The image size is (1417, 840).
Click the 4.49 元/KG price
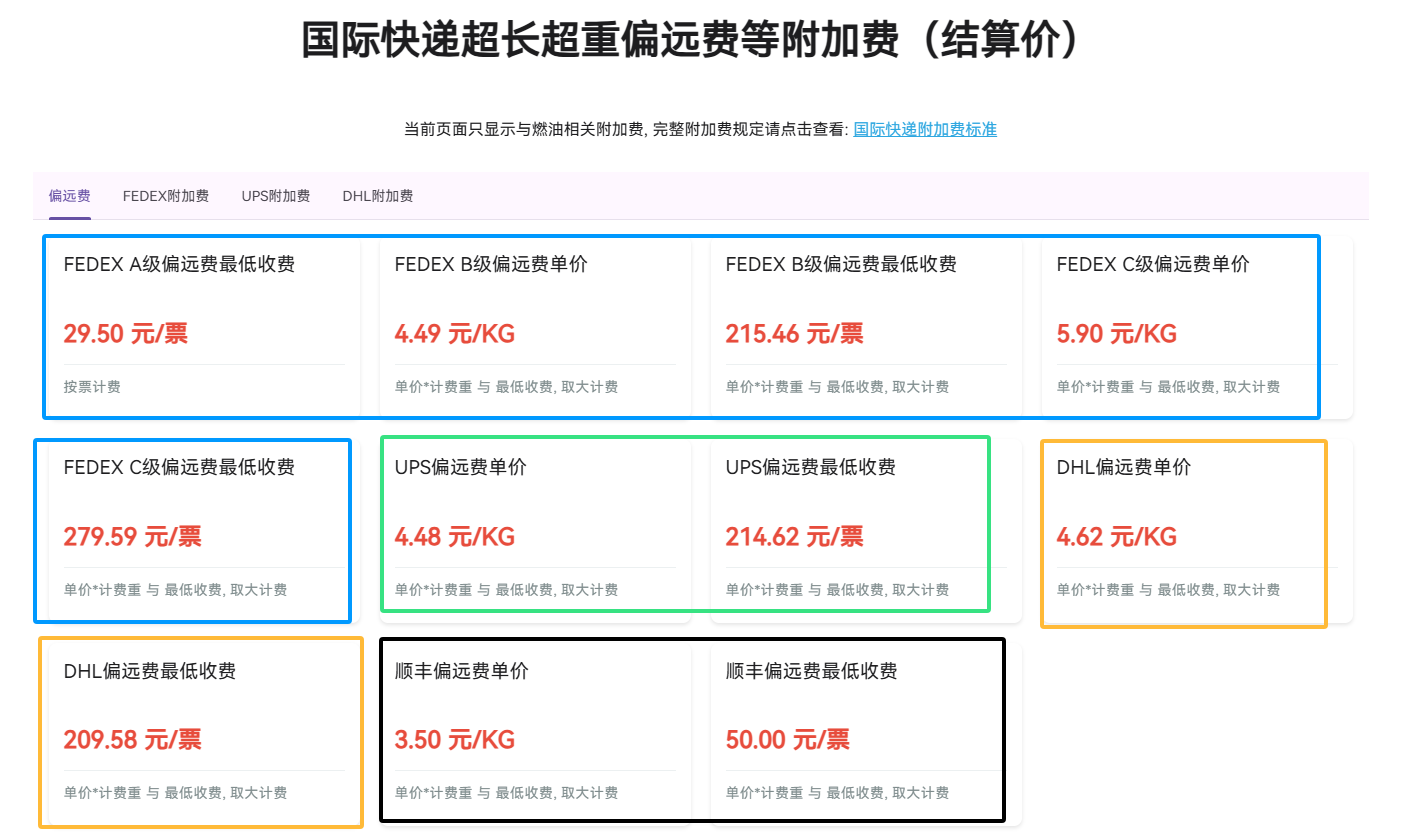pyautogui.click(x=455, y=333)
